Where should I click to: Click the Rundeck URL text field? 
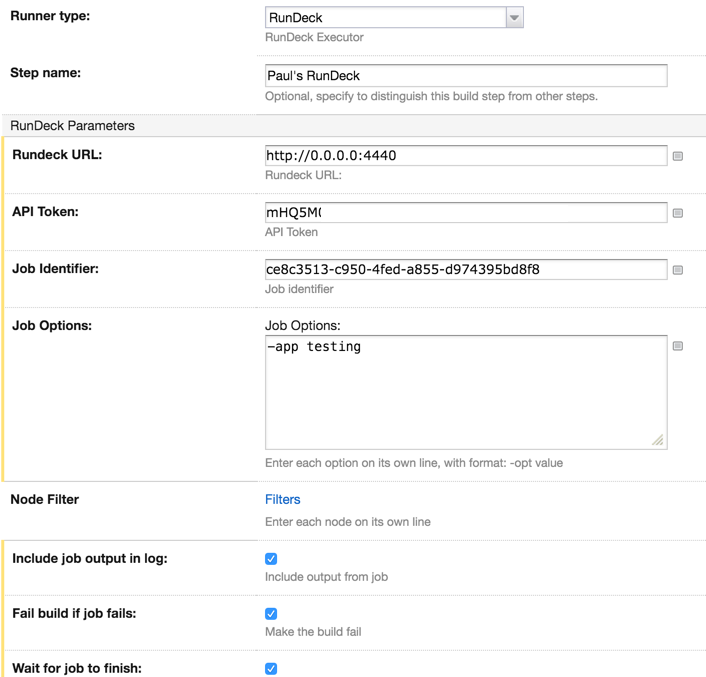[466, 155]
